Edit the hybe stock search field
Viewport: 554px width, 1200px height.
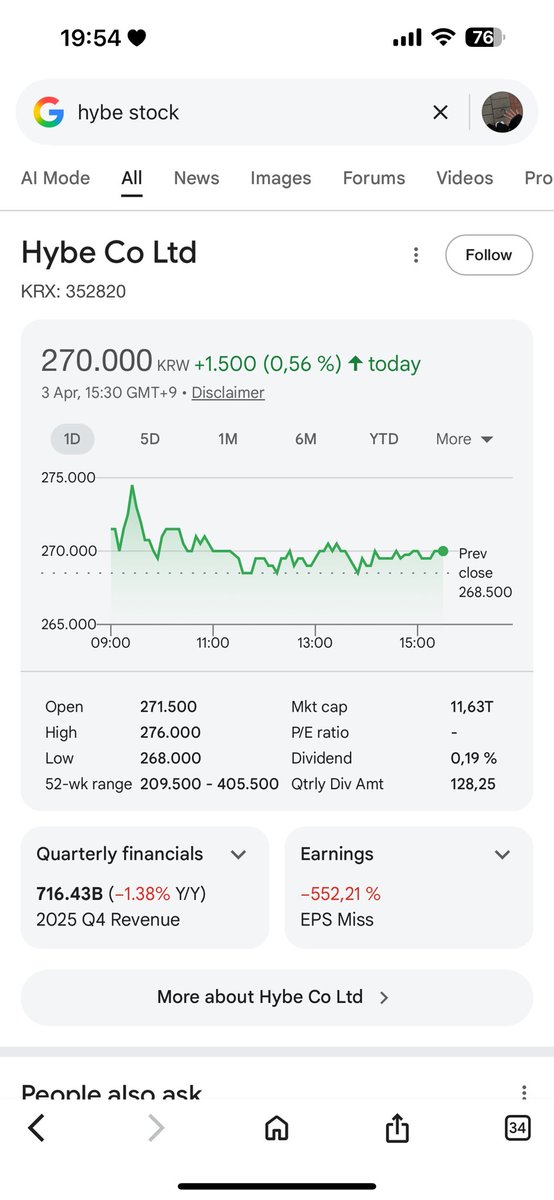point(248,112)
